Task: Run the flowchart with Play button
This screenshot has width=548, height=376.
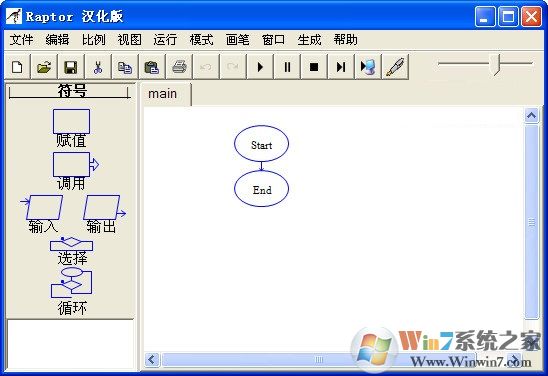Action: pyautogui.click(x=260, y=66)
